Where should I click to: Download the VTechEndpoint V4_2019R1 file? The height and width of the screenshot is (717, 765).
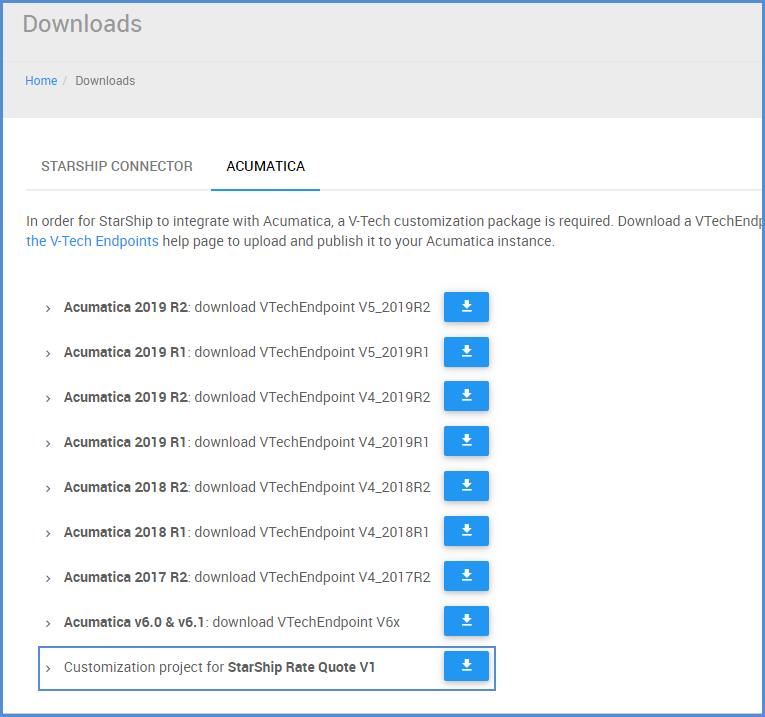466,441
